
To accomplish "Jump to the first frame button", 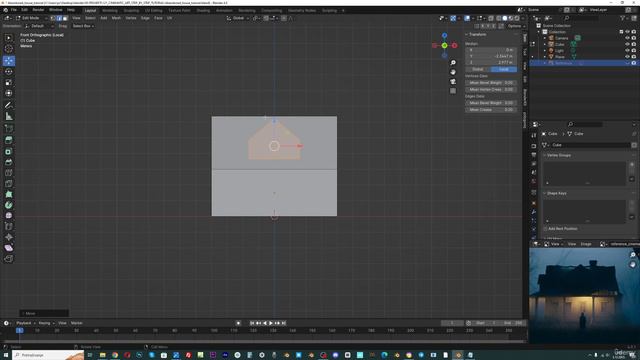I will [x=252, y=323].
